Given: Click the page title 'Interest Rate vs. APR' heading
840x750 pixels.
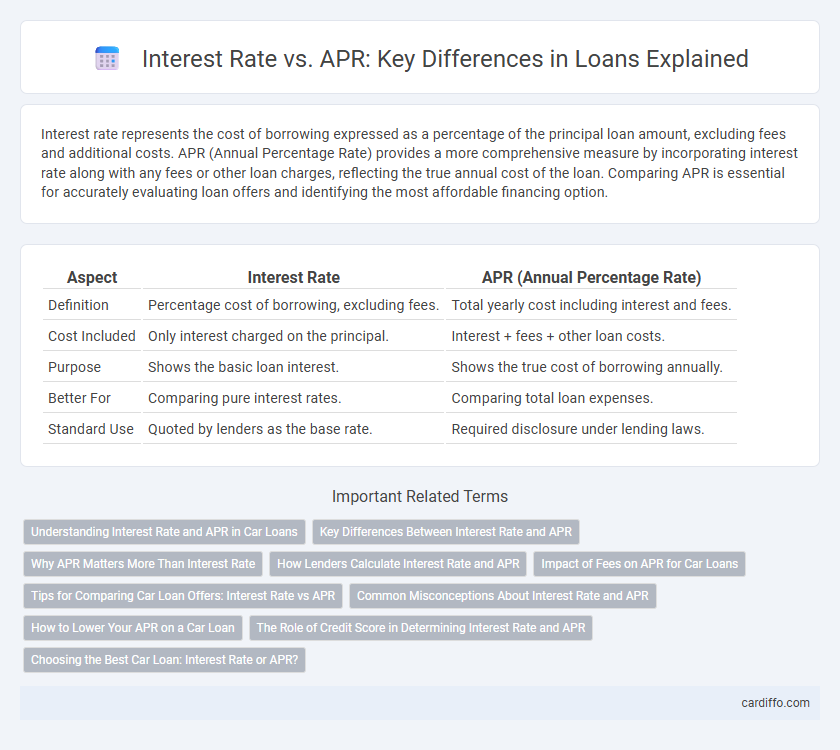Looking at the screenshot, I should click(445, 58).
